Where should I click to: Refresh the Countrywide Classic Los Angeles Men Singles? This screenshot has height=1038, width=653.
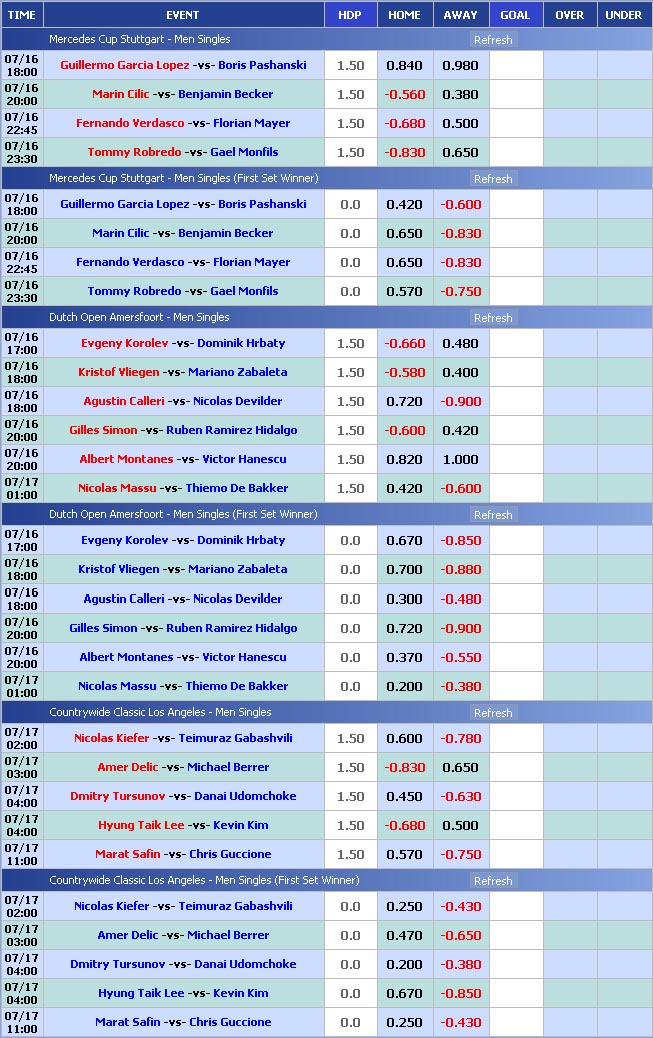click(x=493, y=713)
